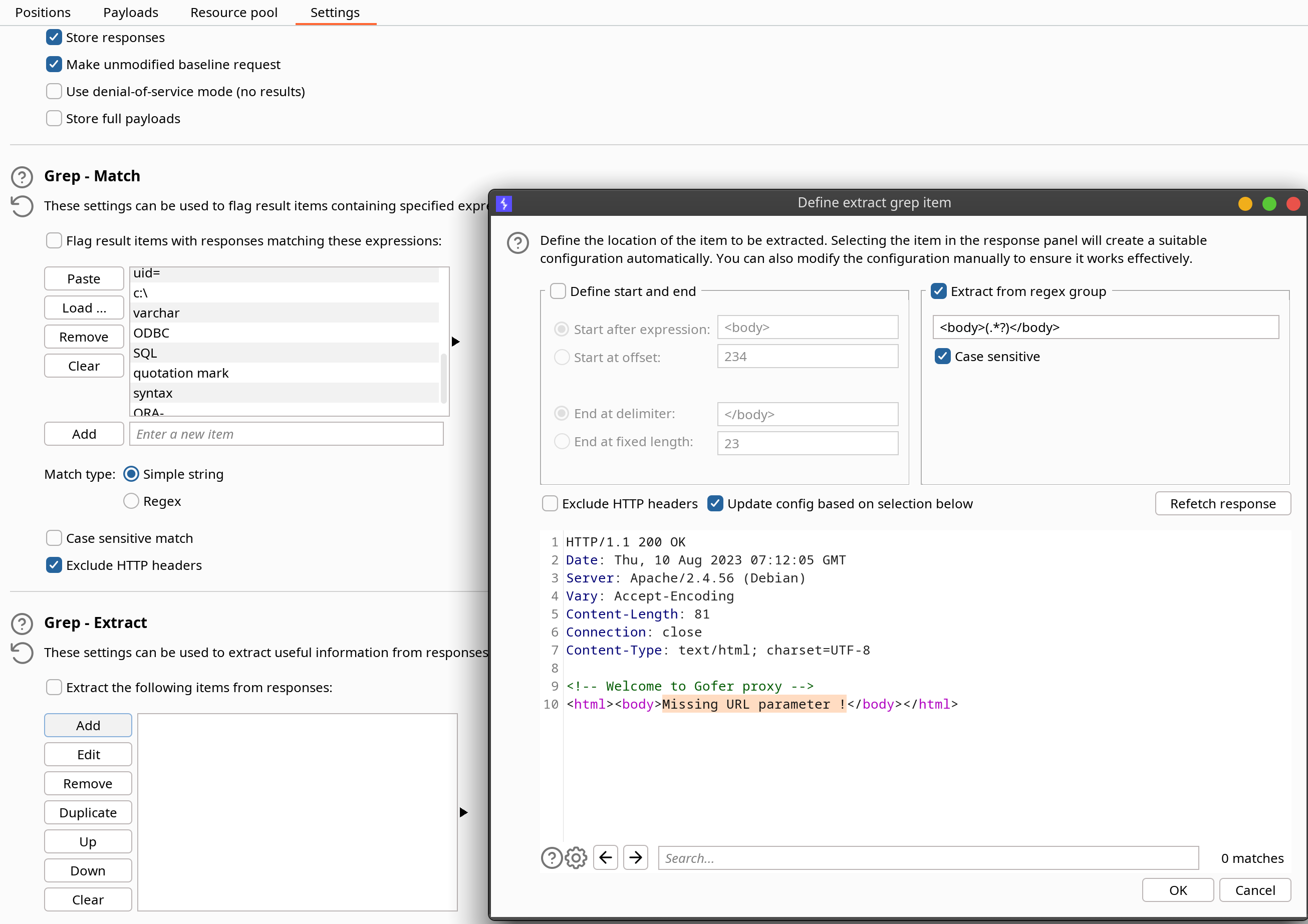The height and width of the screenshot is (924, 1308).
Task: Click Add in Grep - Extract
Action: click(x=88, y=725)
